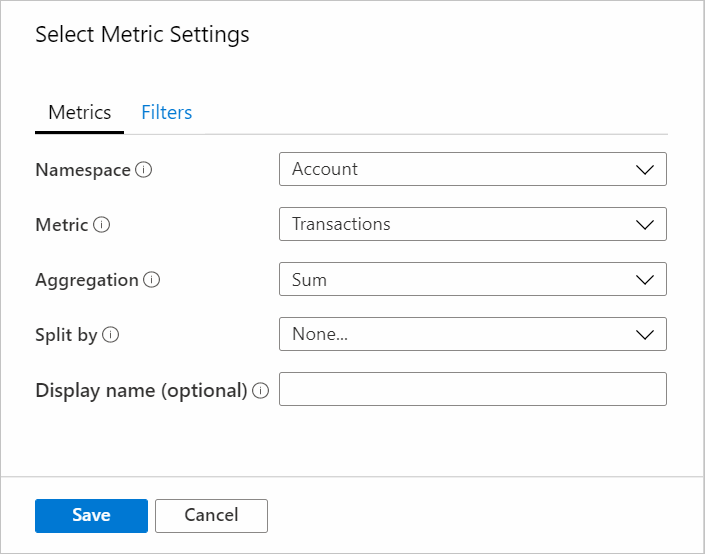Select the Metrics tab

80,113
